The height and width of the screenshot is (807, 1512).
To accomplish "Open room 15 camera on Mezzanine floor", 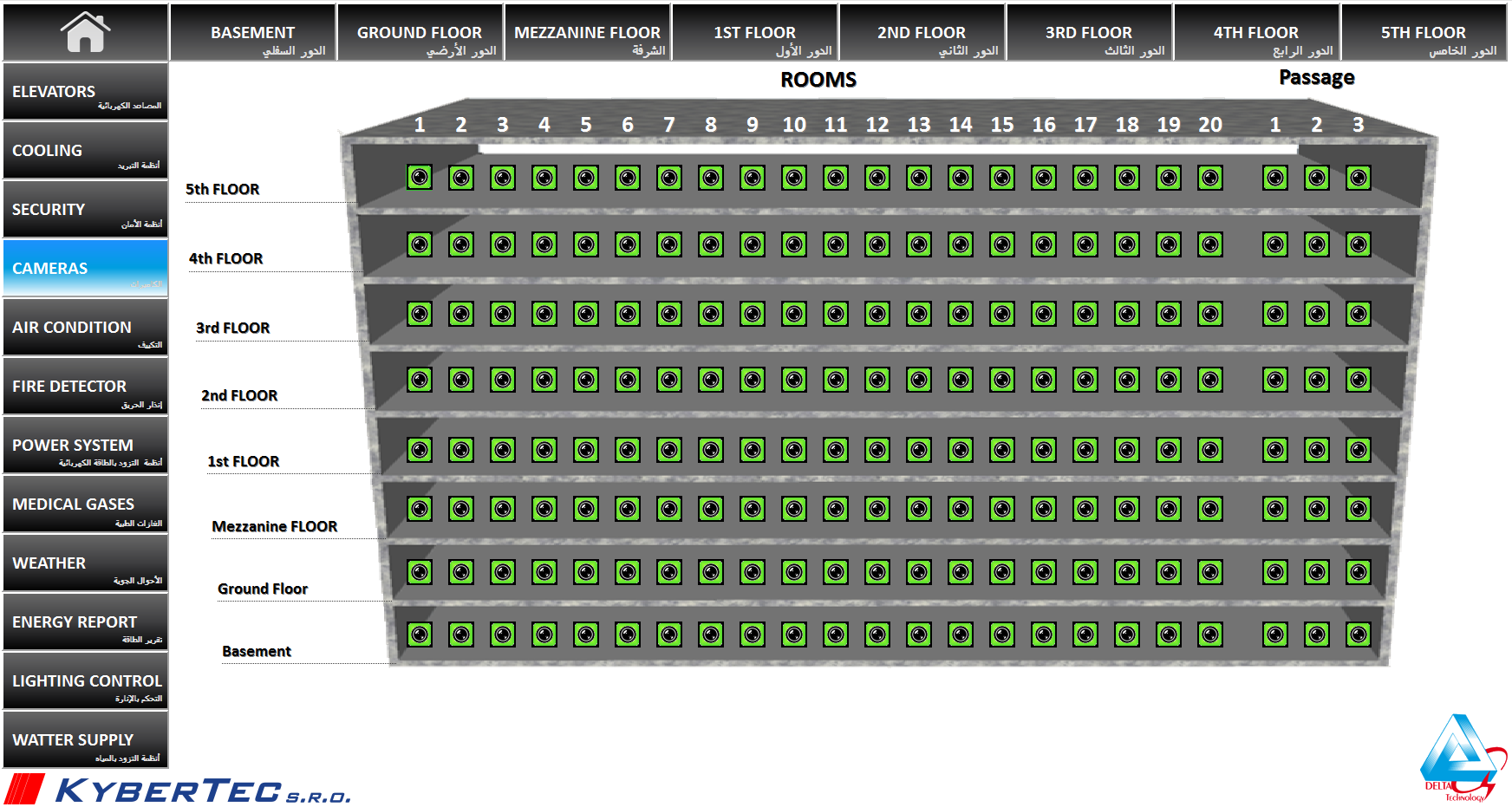I will [1002, 509].
